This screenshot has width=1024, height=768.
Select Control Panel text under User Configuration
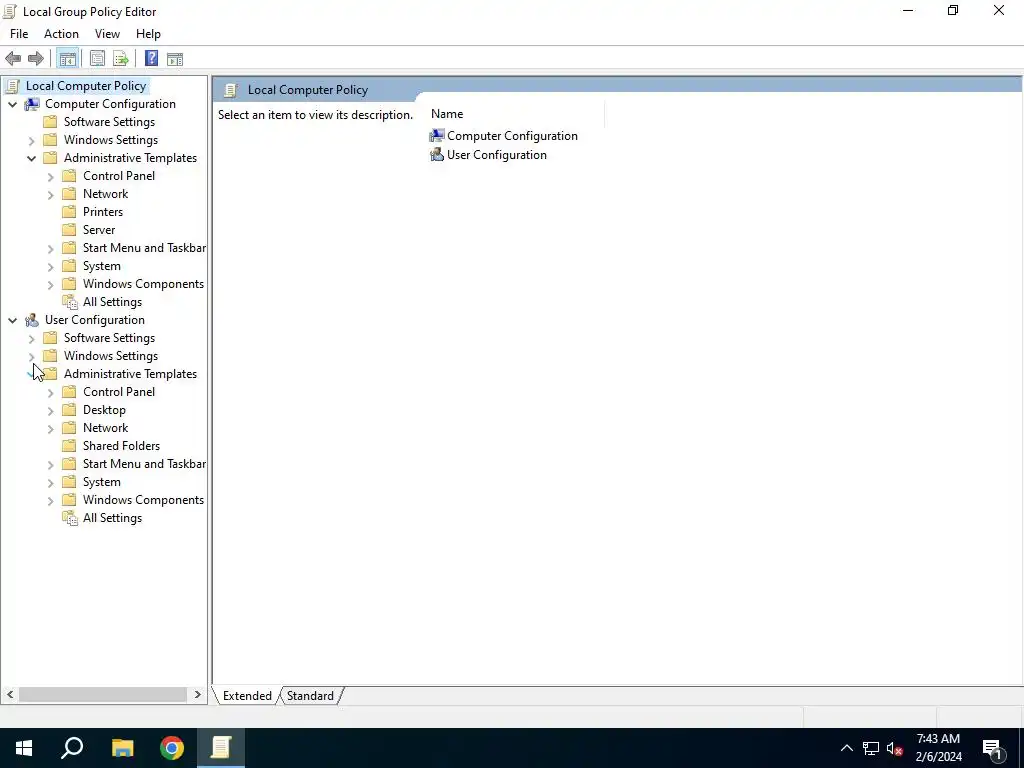coord(119,392)
